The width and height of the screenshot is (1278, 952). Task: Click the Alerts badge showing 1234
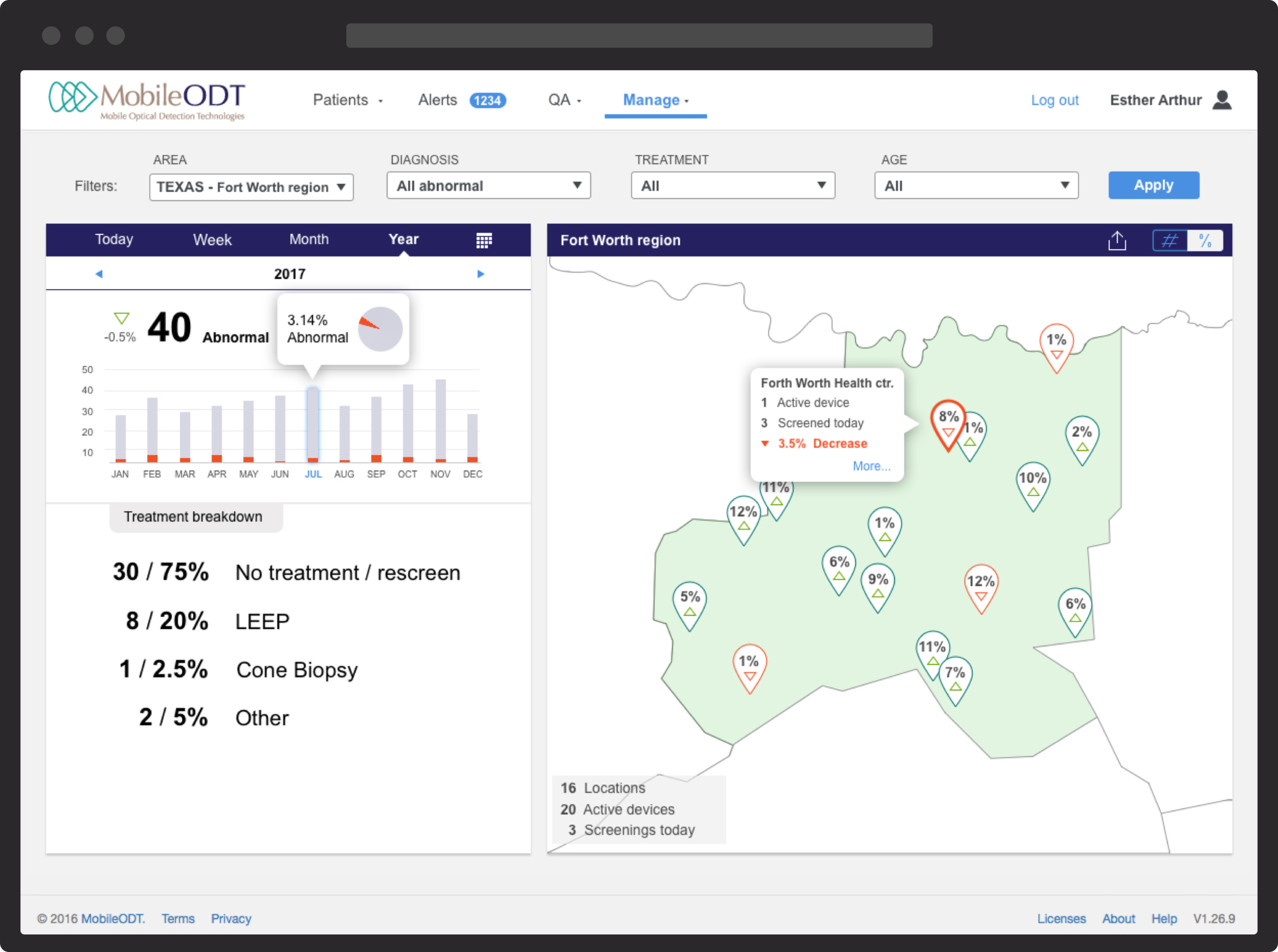487,100
